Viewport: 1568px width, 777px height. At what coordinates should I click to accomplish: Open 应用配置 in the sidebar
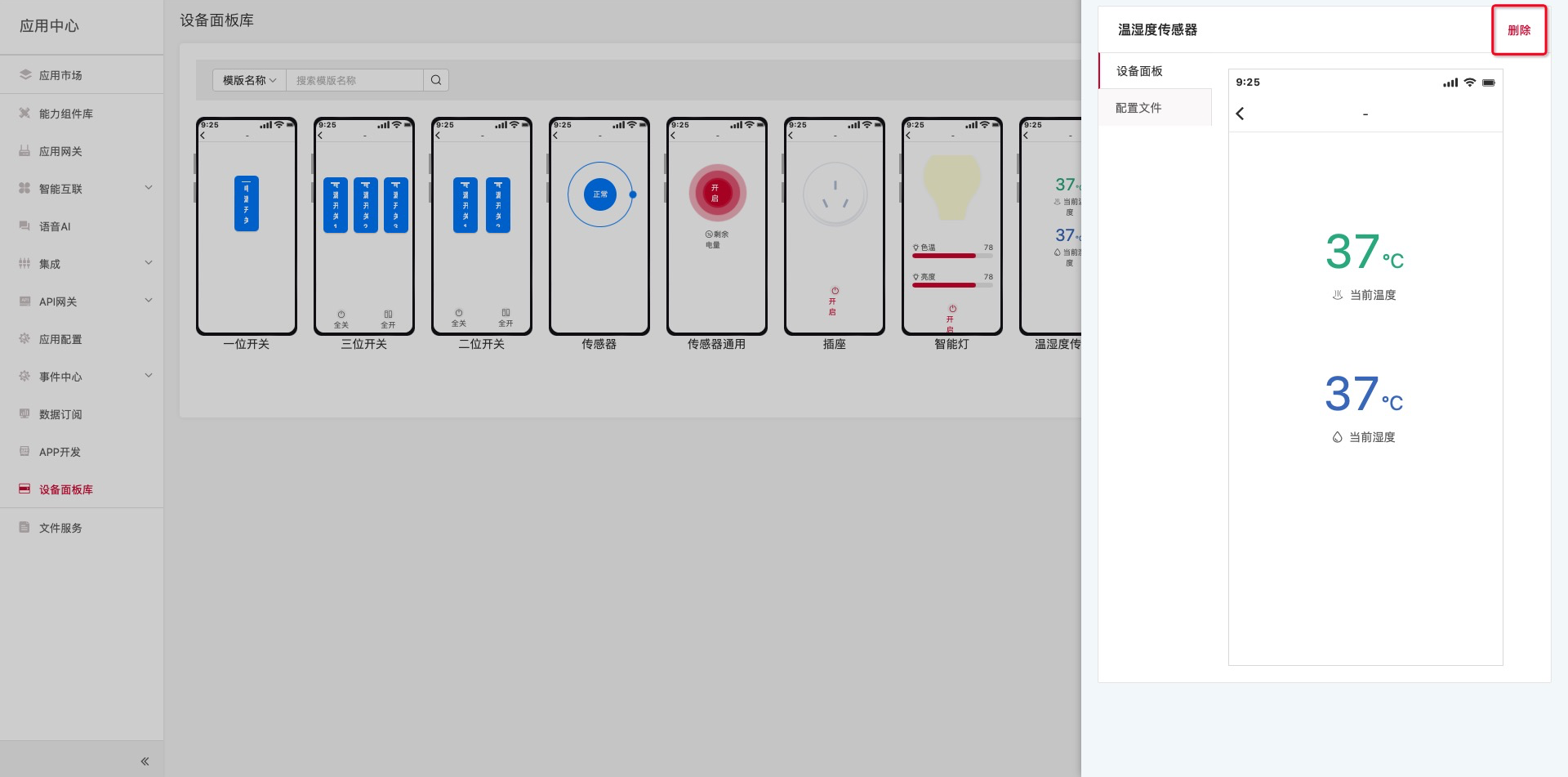[60, 339]
